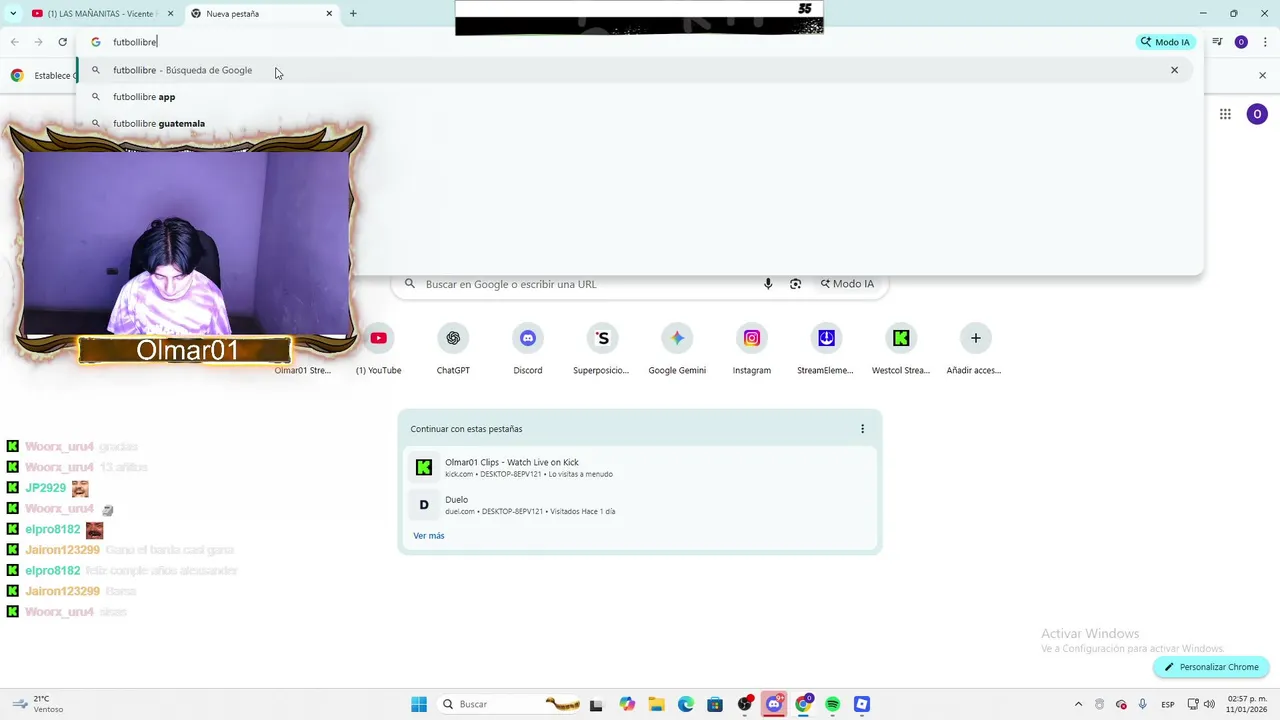Open the Google apps grid
The image size is (1280, 720).
coord(1225,114)
